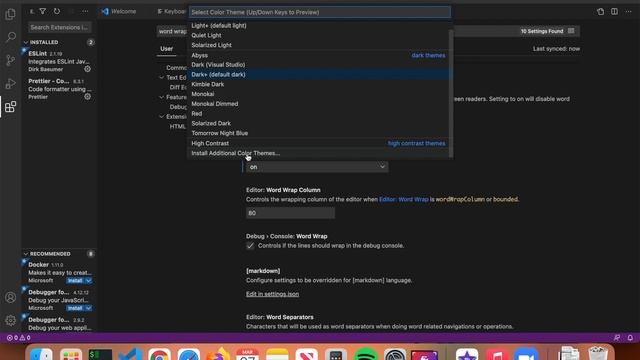This screenshot has width=640, height=360.
Task: Select Dark+ (default dark) theme
Action: tap(318, 74)
